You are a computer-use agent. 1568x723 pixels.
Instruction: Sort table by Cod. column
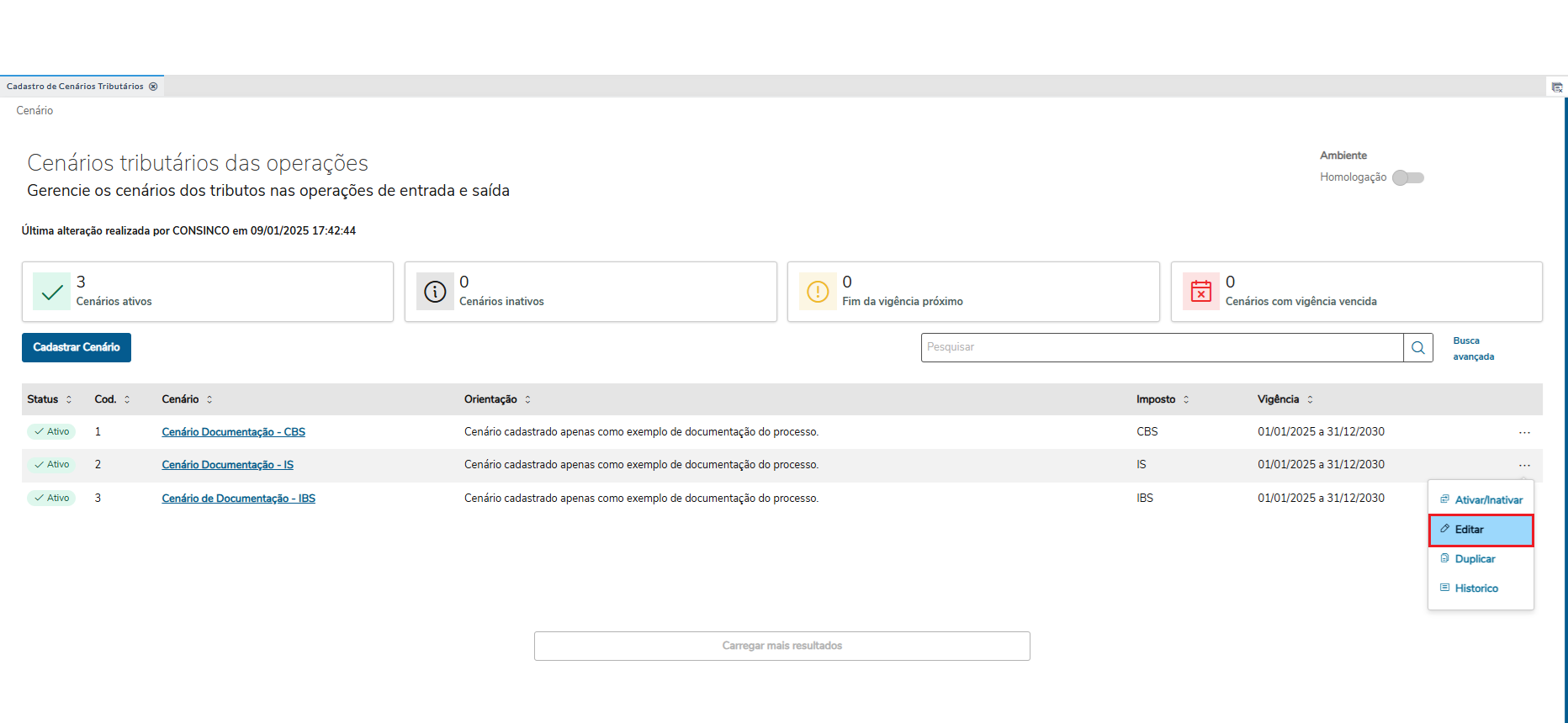tap(127, 399)
